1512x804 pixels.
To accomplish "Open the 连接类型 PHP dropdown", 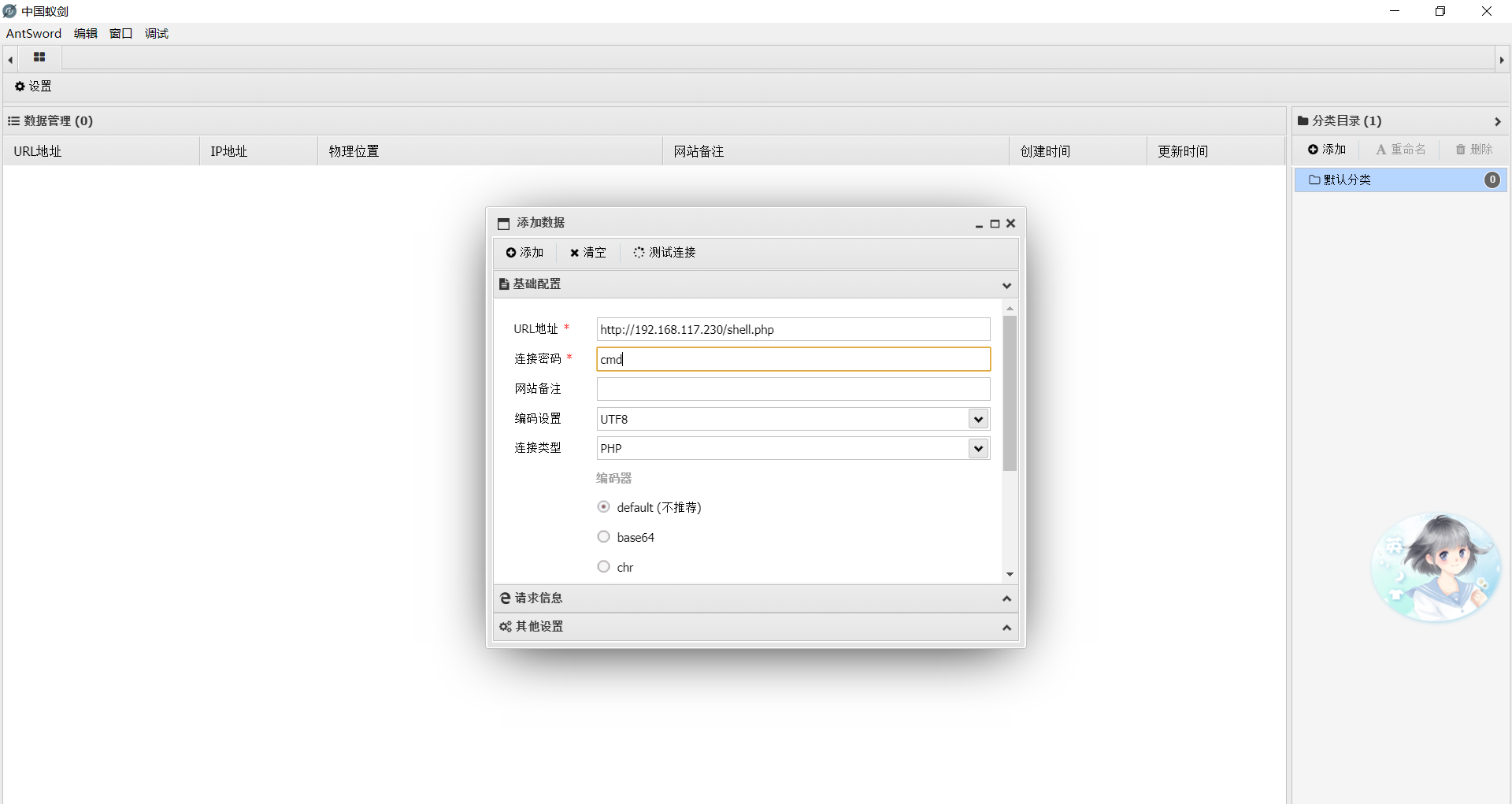I will pos(978,449).
